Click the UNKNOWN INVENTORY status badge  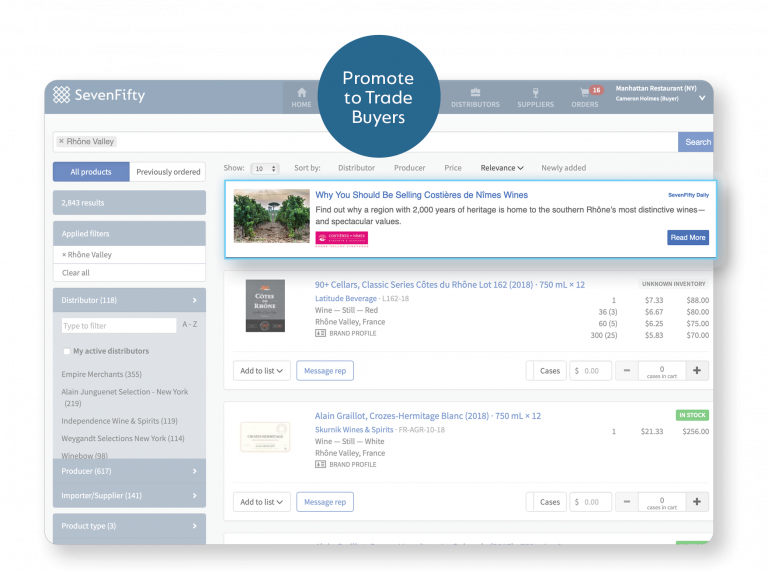pos(673,284)
